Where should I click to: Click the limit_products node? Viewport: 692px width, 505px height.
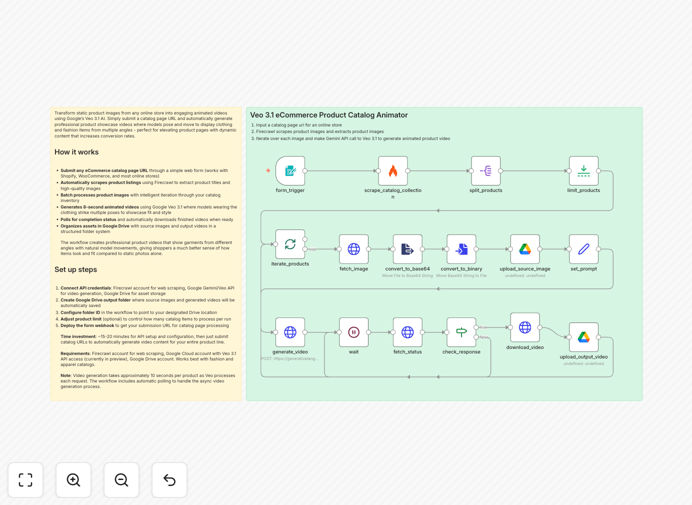pos(584,171)
